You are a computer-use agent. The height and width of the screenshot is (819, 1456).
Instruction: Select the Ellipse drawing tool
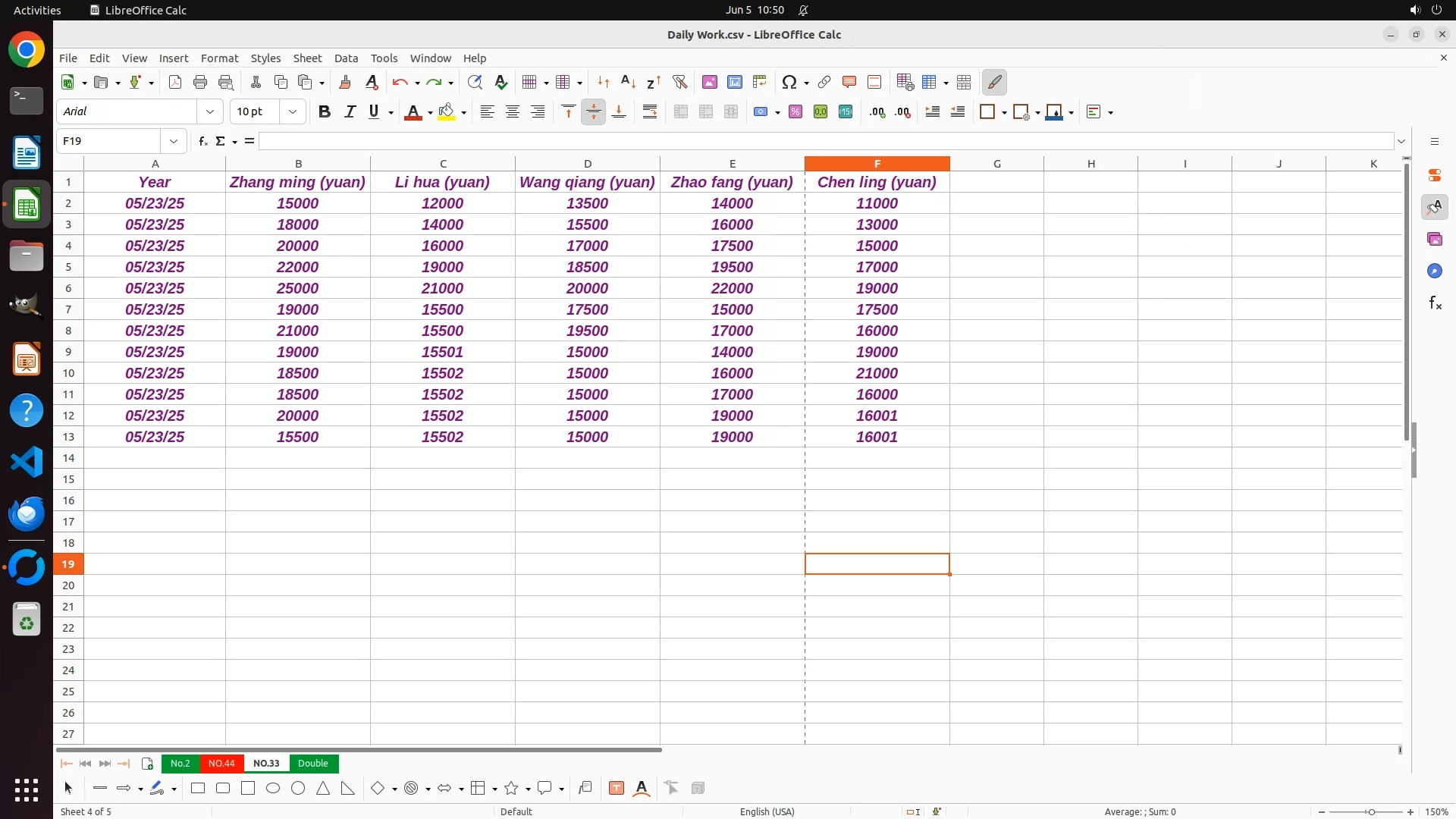273,788
